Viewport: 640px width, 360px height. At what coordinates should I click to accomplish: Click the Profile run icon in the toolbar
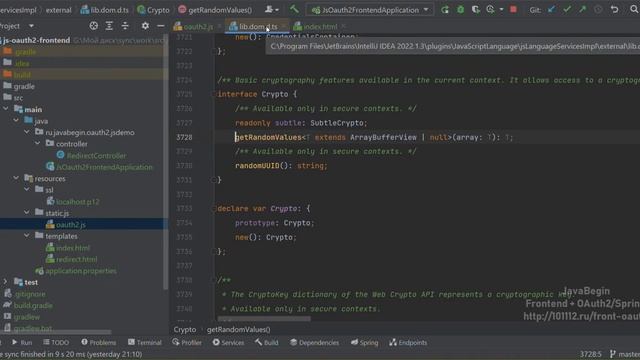point(490,9)
